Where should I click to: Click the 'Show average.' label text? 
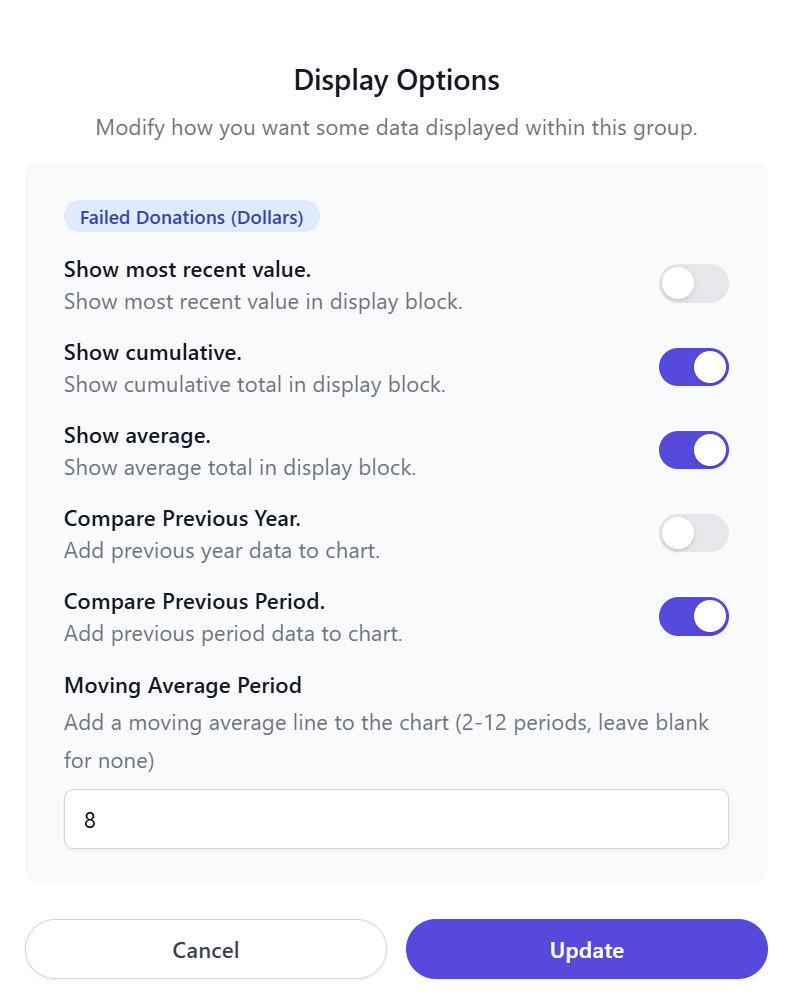click(137, 435)
